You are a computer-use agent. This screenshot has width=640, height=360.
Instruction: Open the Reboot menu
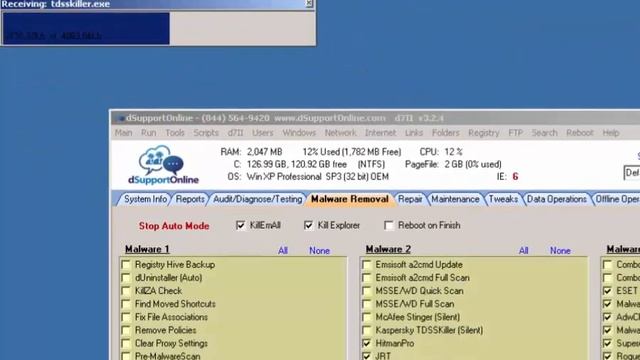[x=580, y=133]
